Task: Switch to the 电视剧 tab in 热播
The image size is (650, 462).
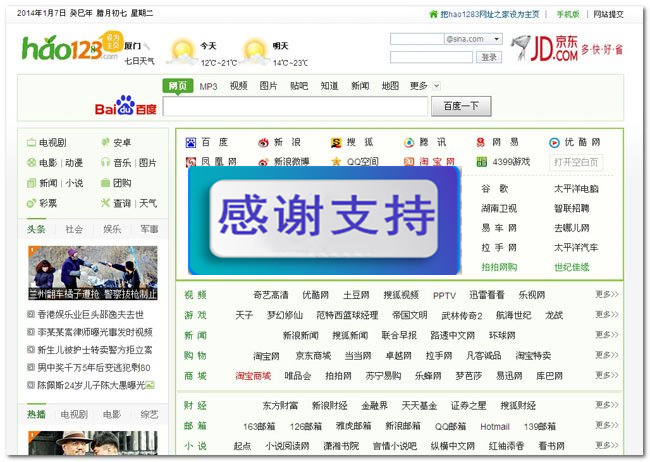Action: pos(74,414)
